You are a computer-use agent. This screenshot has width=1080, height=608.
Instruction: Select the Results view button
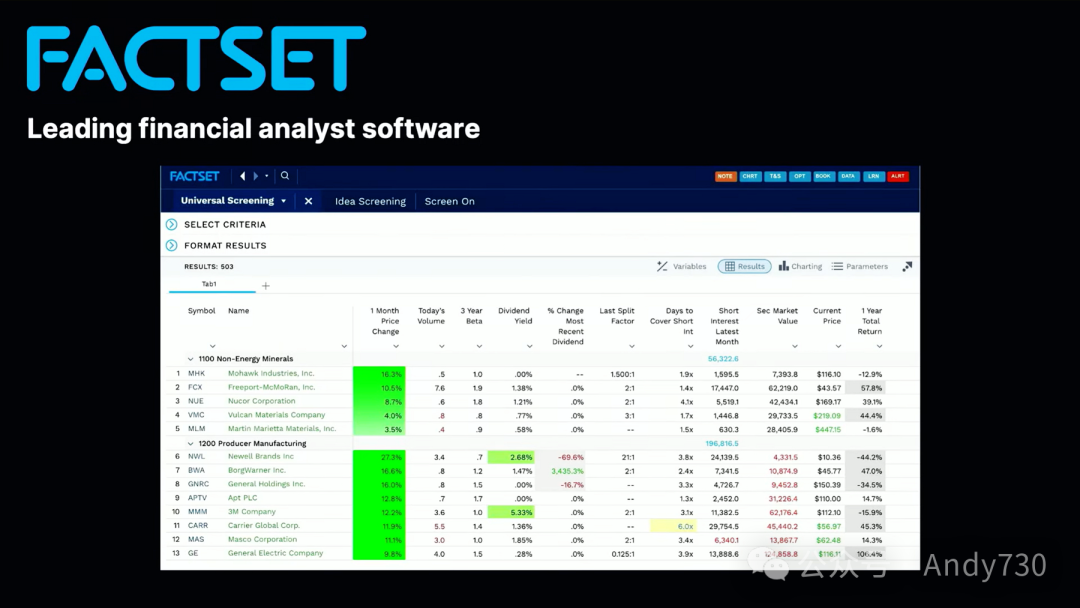(745, 266)
